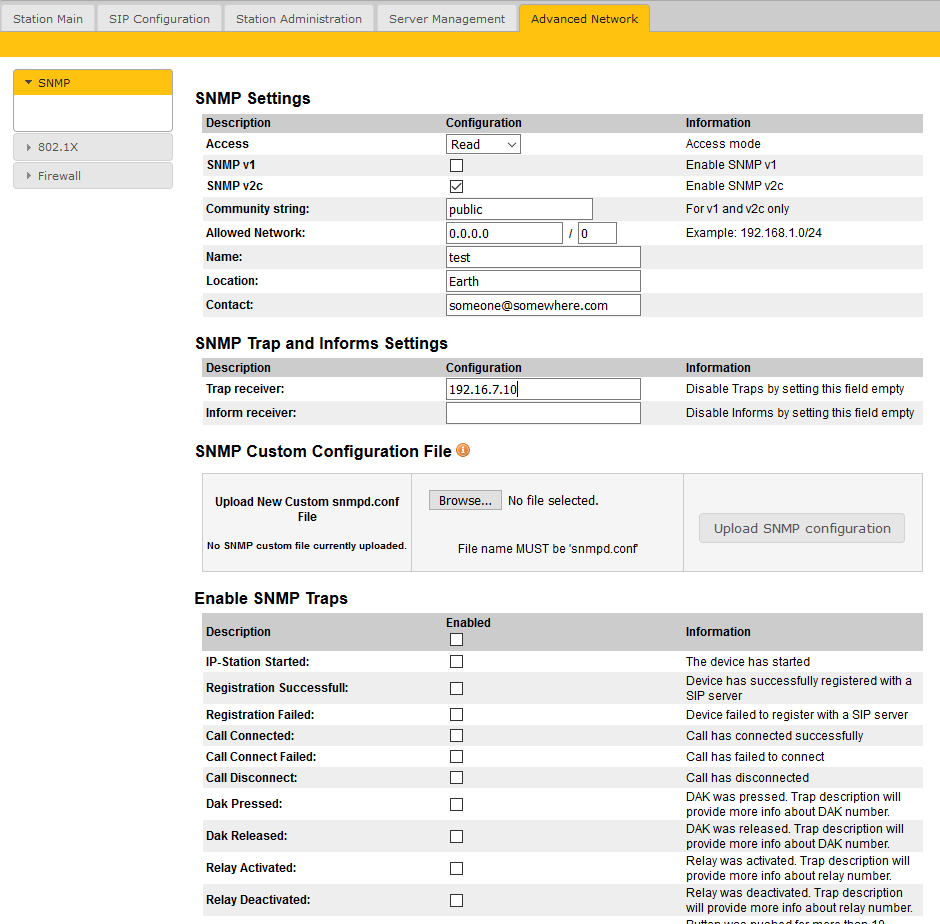This screenshot has height=924, width=940.
Task: Enable the Relay Activated trap
Action: click(x=456, y=868)
